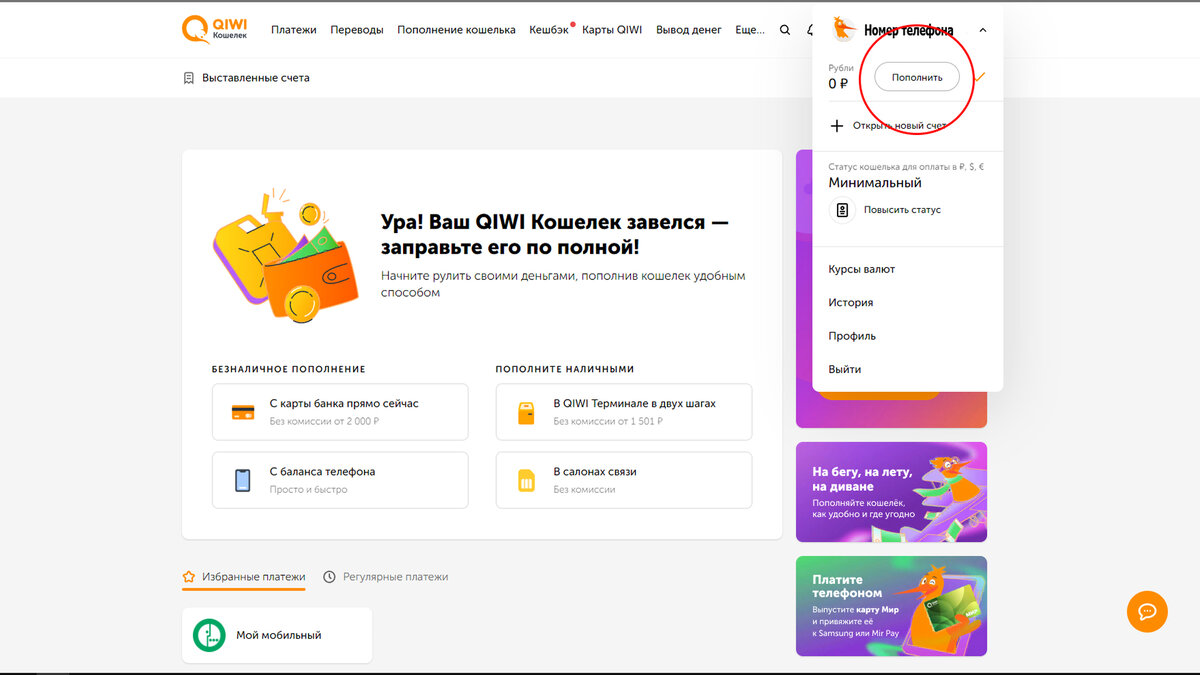Click the orange checkmark beside rubles account
Image resolution: width=1200 pixels, height=675 pixels.
coord(981,76)
